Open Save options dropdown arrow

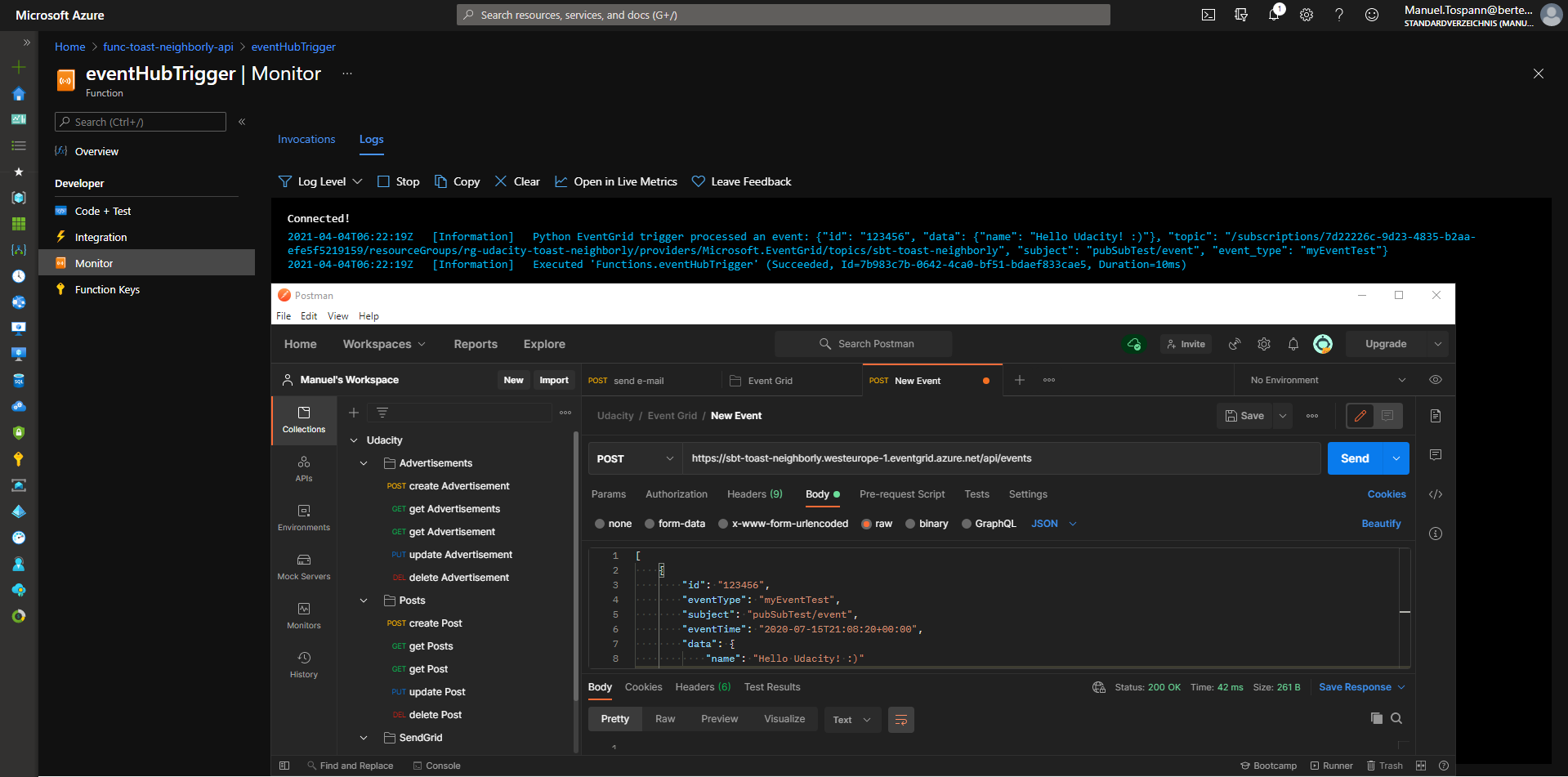(1283, 416)
